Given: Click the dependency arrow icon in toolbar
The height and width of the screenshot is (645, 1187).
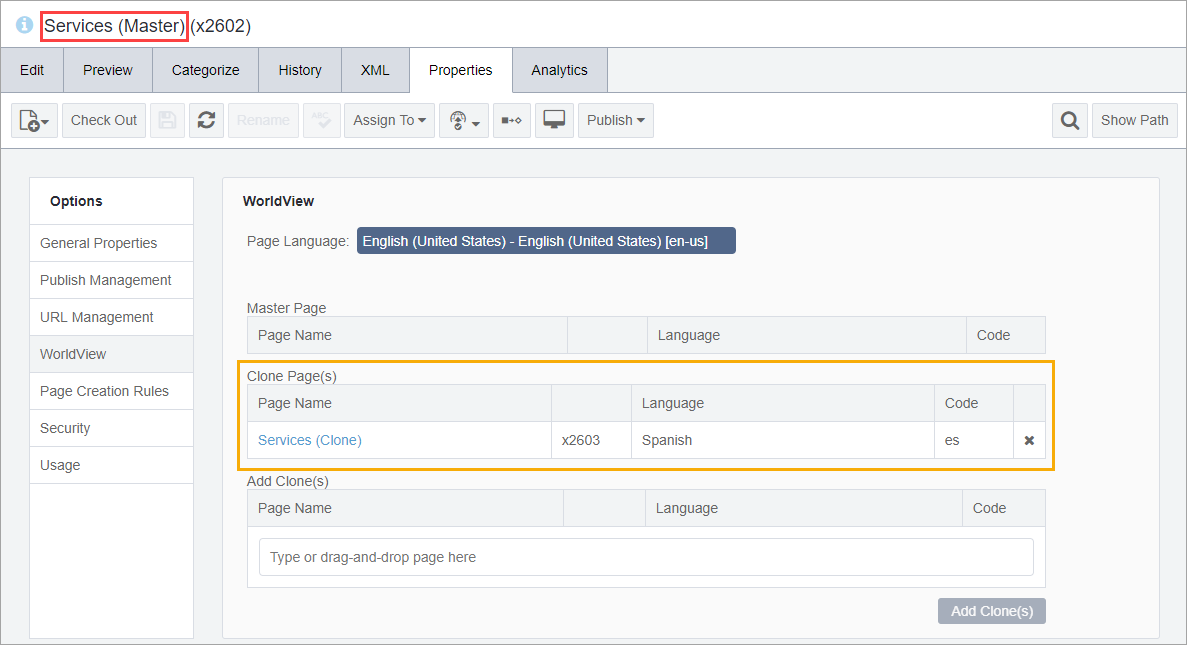Looking at the screenshot, I should pyautogui.click(x=512, y=120).
